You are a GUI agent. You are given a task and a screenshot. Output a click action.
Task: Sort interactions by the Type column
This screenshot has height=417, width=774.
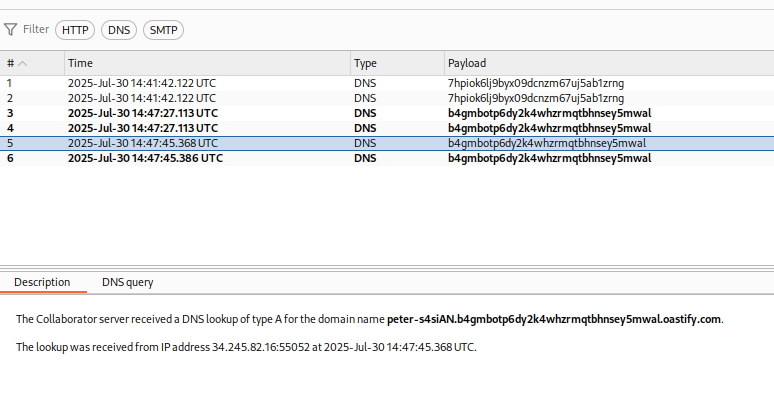pyautogui.click(x=366, y=63)
